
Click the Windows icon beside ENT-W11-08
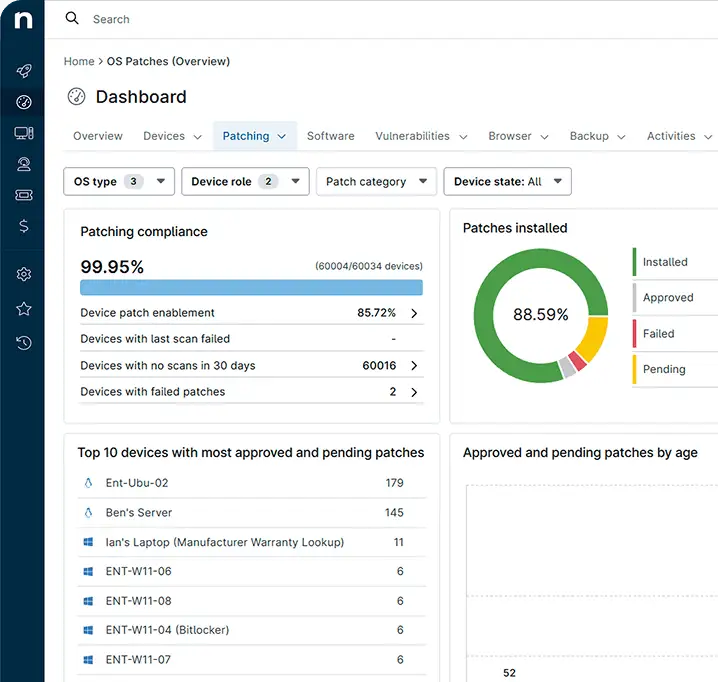coord(88,601)
